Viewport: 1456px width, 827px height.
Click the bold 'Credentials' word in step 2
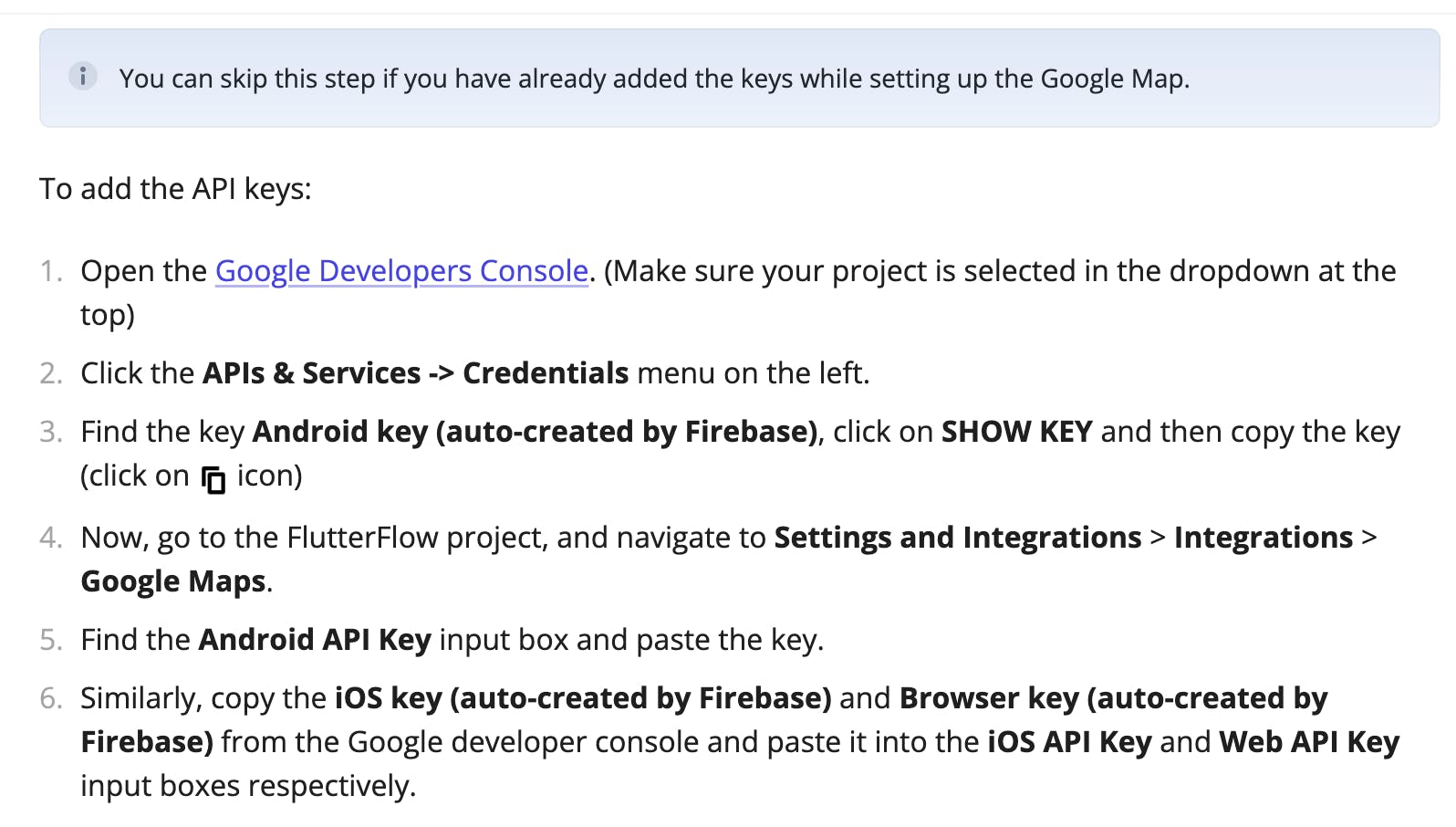546,373
